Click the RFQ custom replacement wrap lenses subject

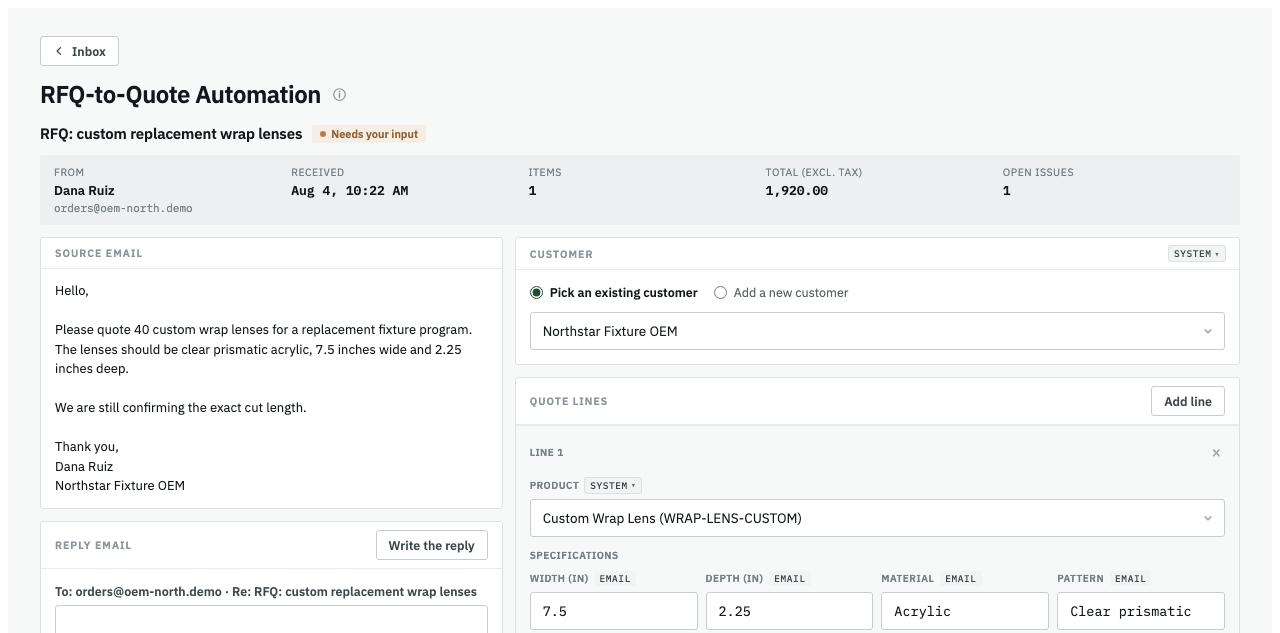171,134
